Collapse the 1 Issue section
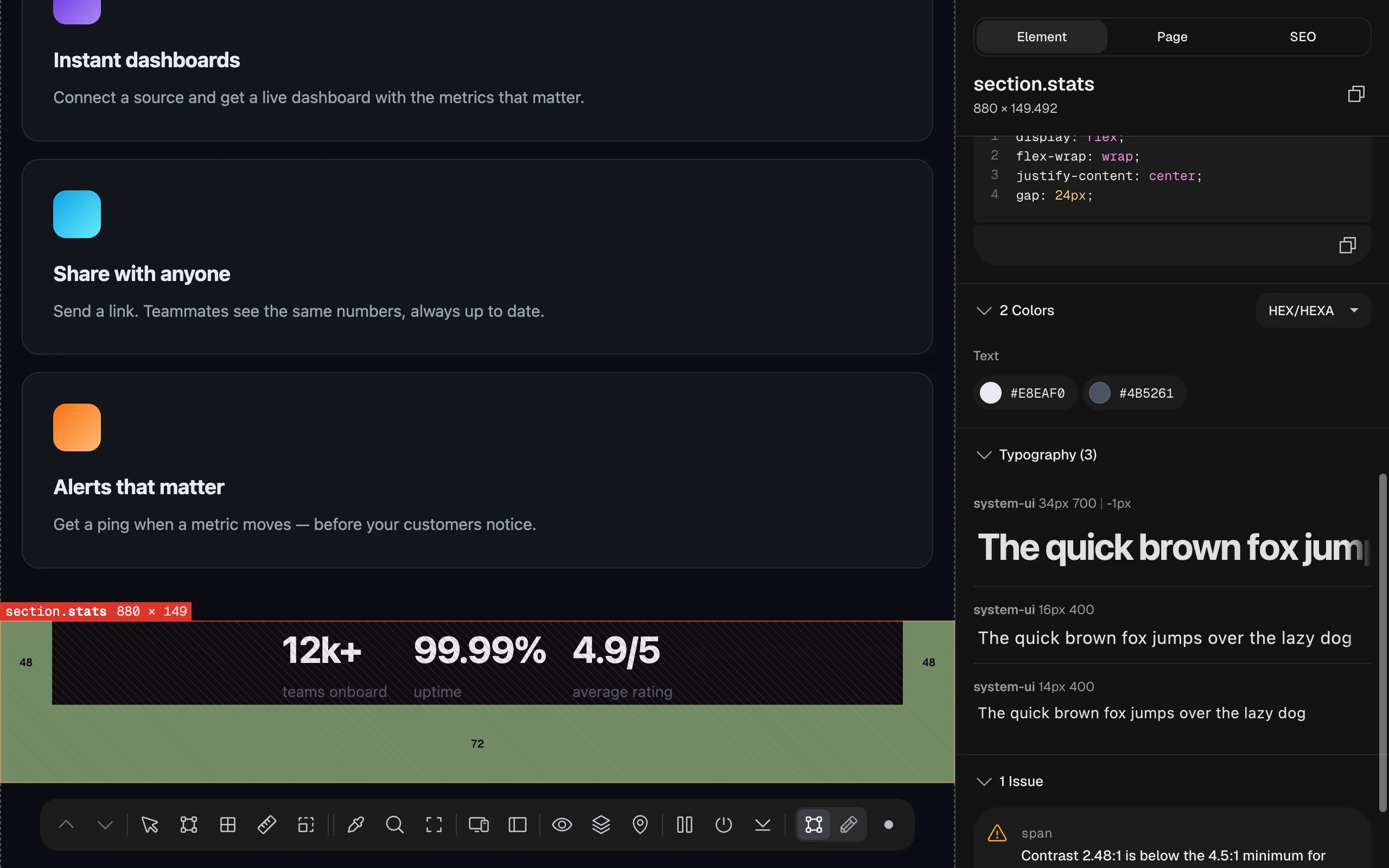1389x868 pixels. (x=984, y=781)
